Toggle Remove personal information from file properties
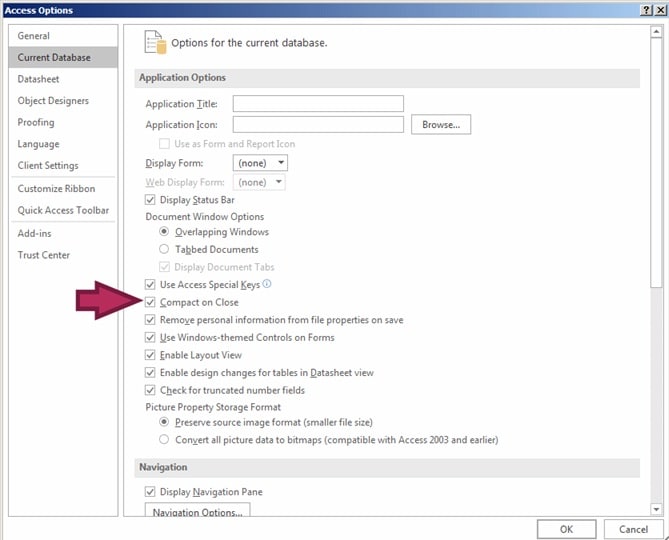669x540 pixels. point(150,320)
